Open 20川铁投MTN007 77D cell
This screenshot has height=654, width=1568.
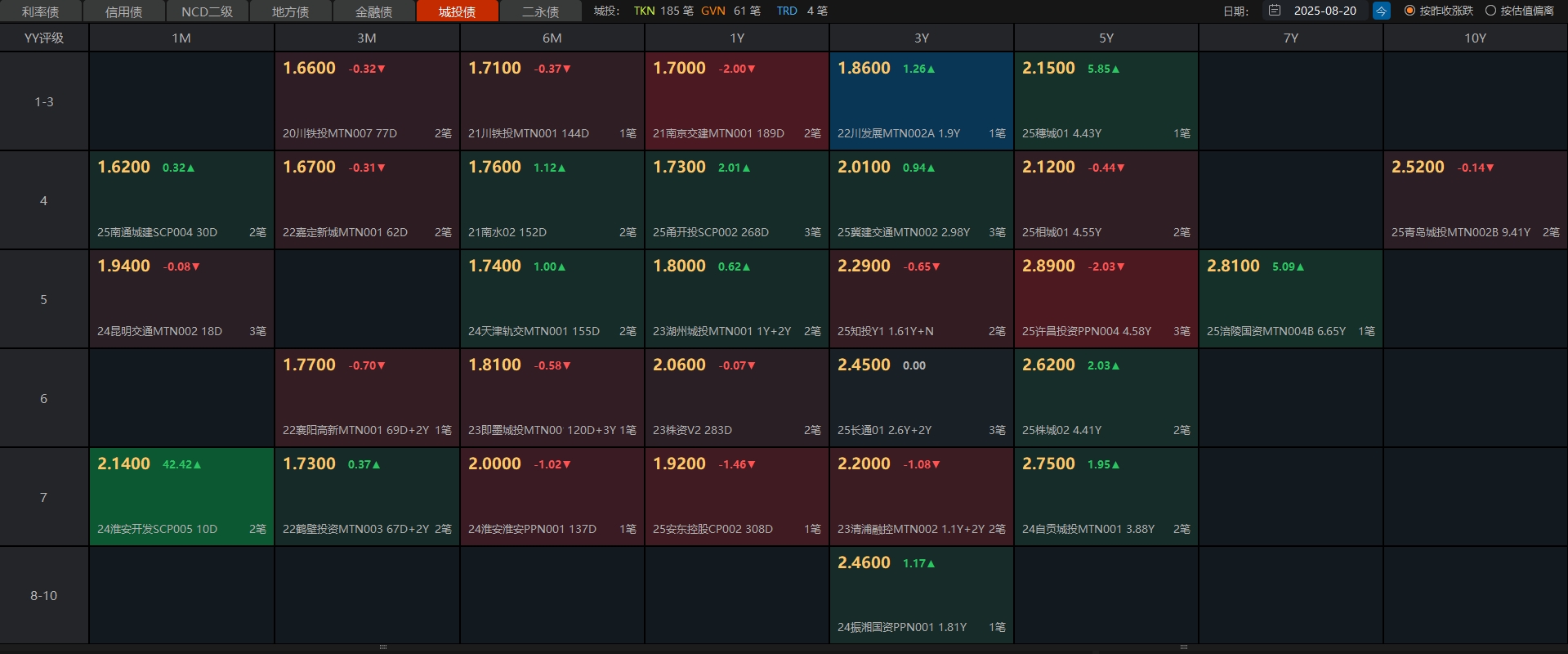[x=367, y=101]
